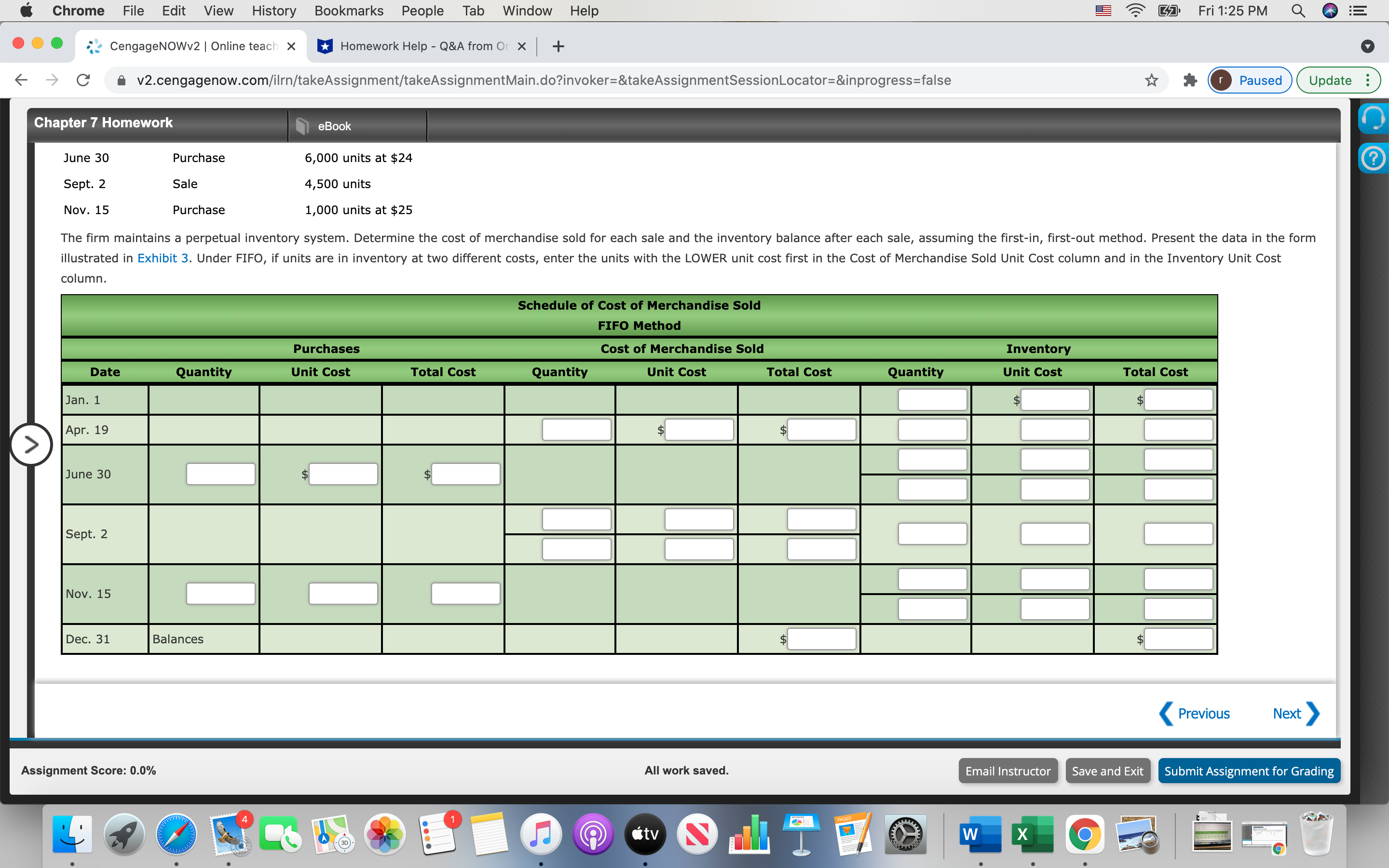Open the tab search chevron

[x=1368, y=46]
